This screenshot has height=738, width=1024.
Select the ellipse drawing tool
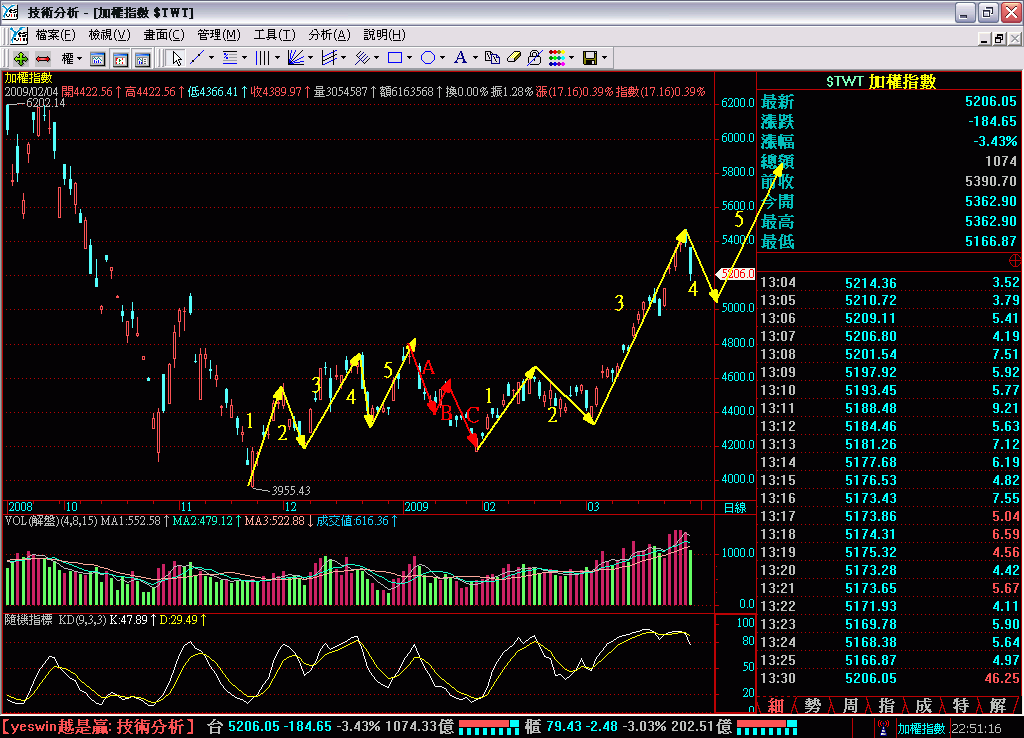click(x=428, y=58)
